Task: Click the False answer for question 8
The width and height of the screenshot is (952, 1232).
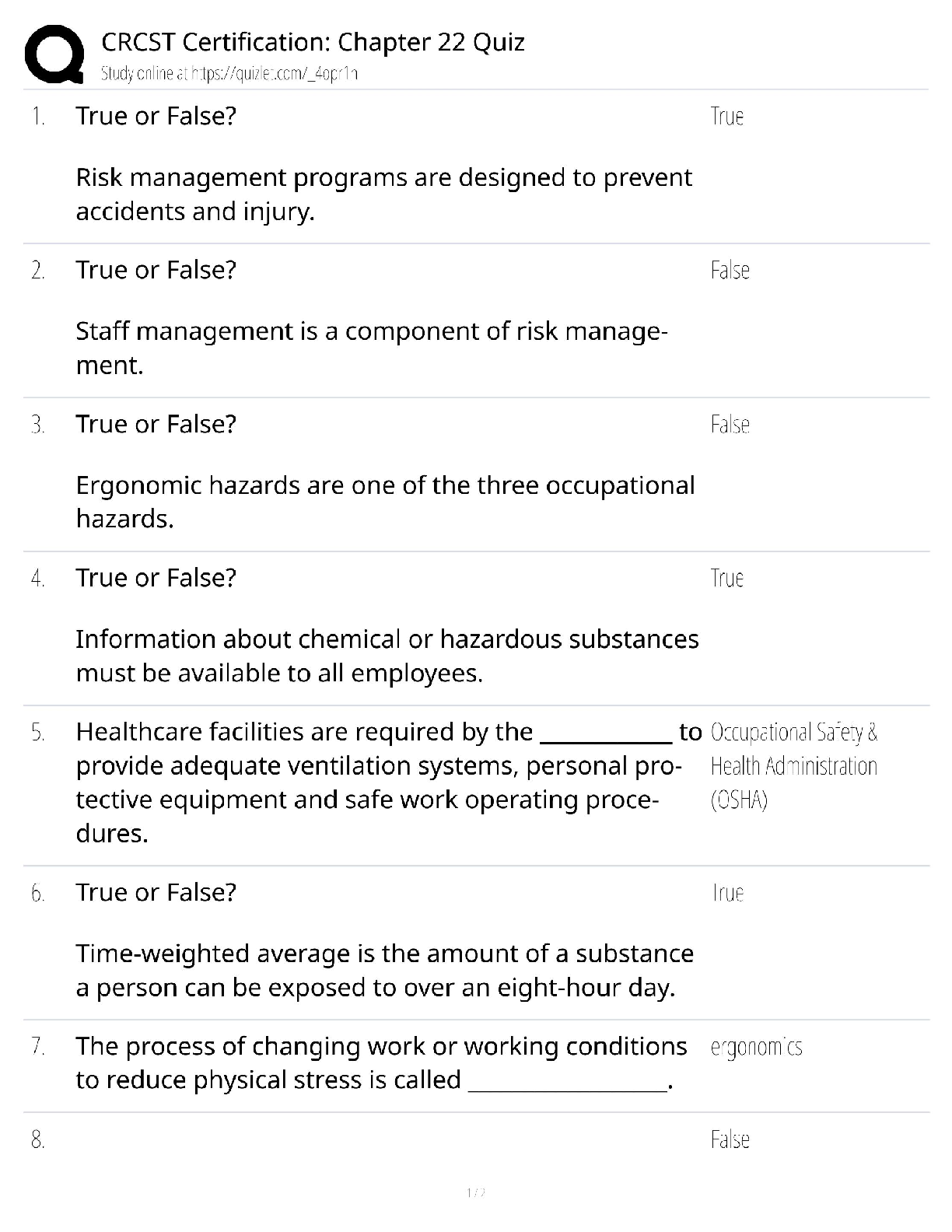Action: (730, 1140)
